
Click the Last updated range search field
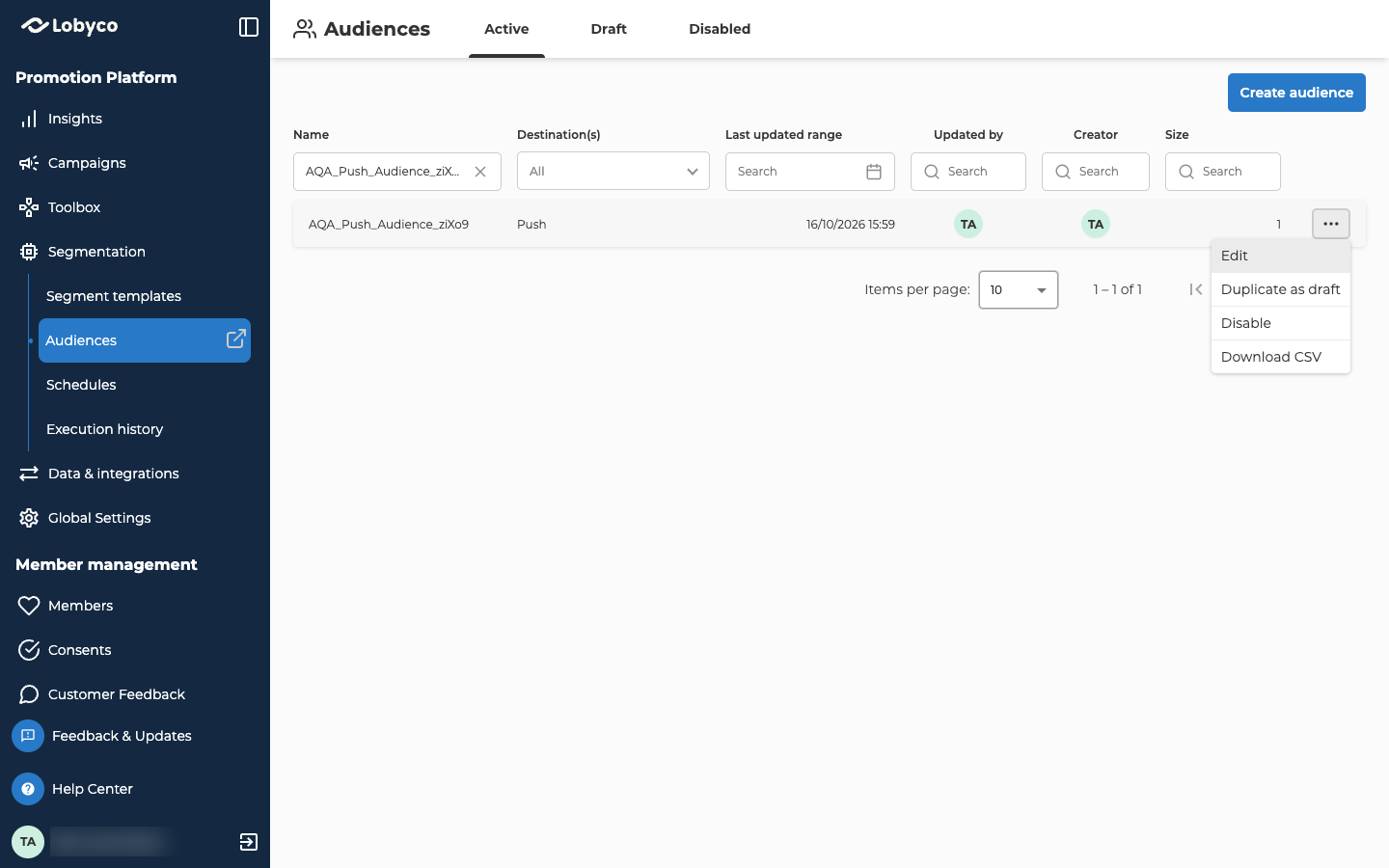pos(810,172)
